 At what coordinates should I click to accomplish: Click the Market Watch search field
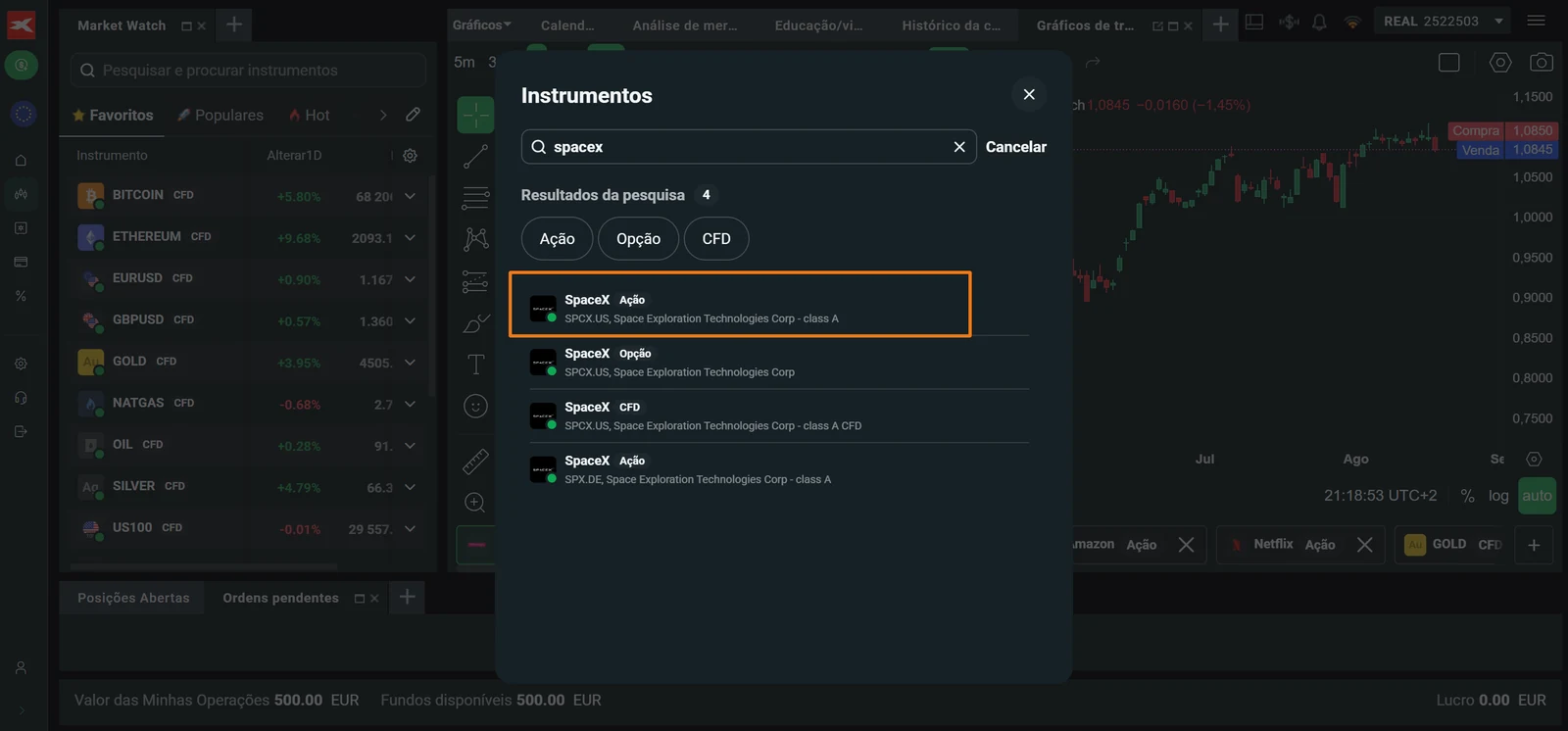248,71
